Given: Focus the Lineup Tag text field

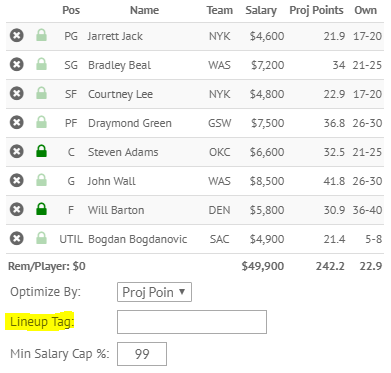Looking at the screenshot, I should 192,322.
